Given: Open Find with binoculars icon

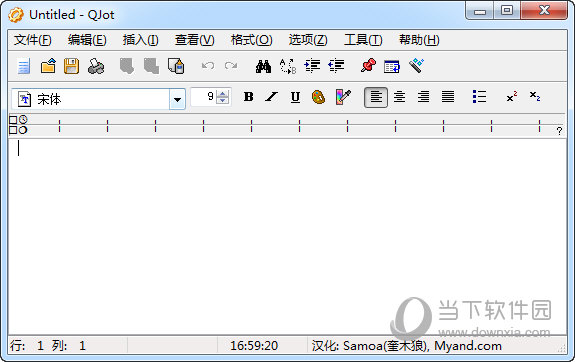Looking at the screenshot, I should 263,66.
